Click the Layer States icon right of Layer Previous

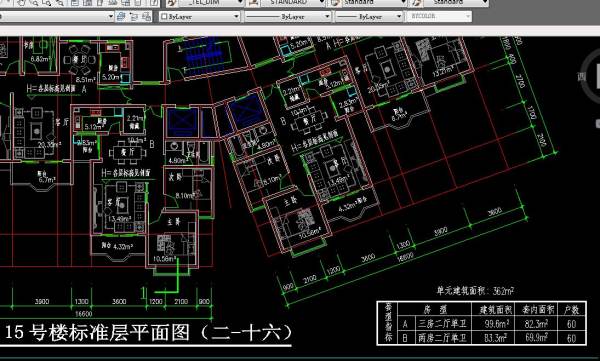point(146,16)
